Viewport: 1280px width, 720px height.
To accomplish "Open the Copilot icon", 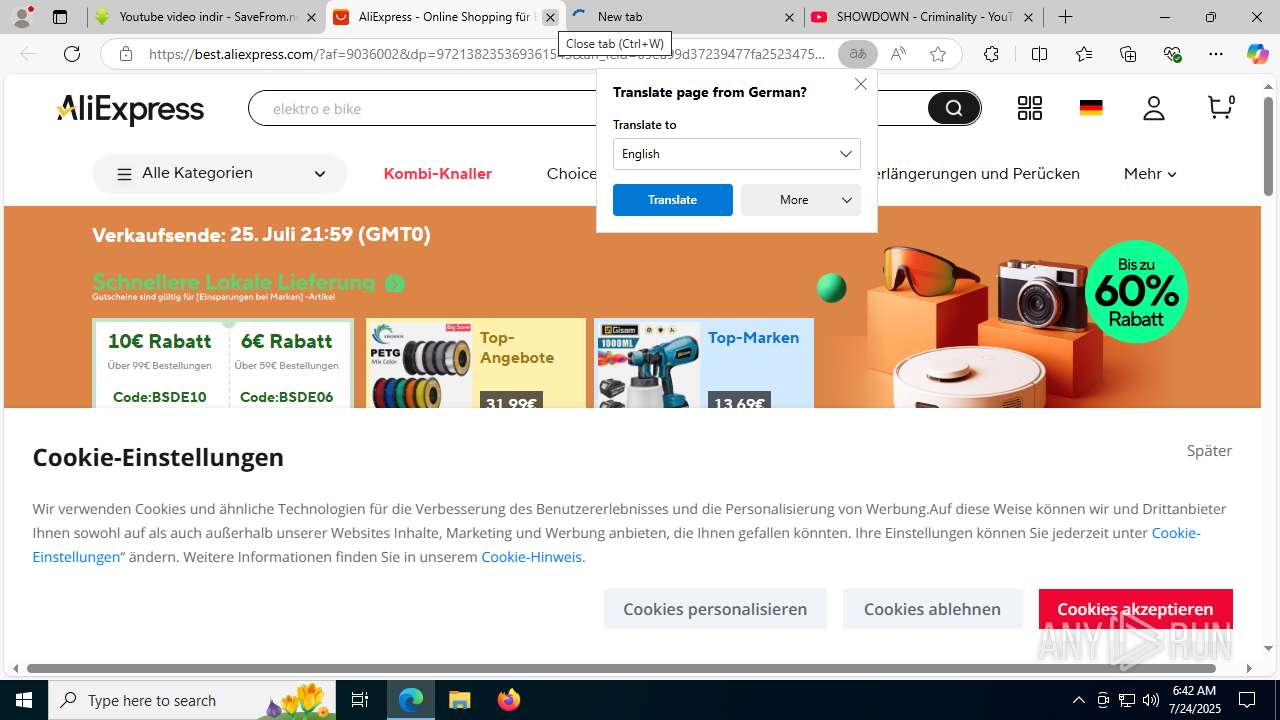I will [x=1258, y=54].
